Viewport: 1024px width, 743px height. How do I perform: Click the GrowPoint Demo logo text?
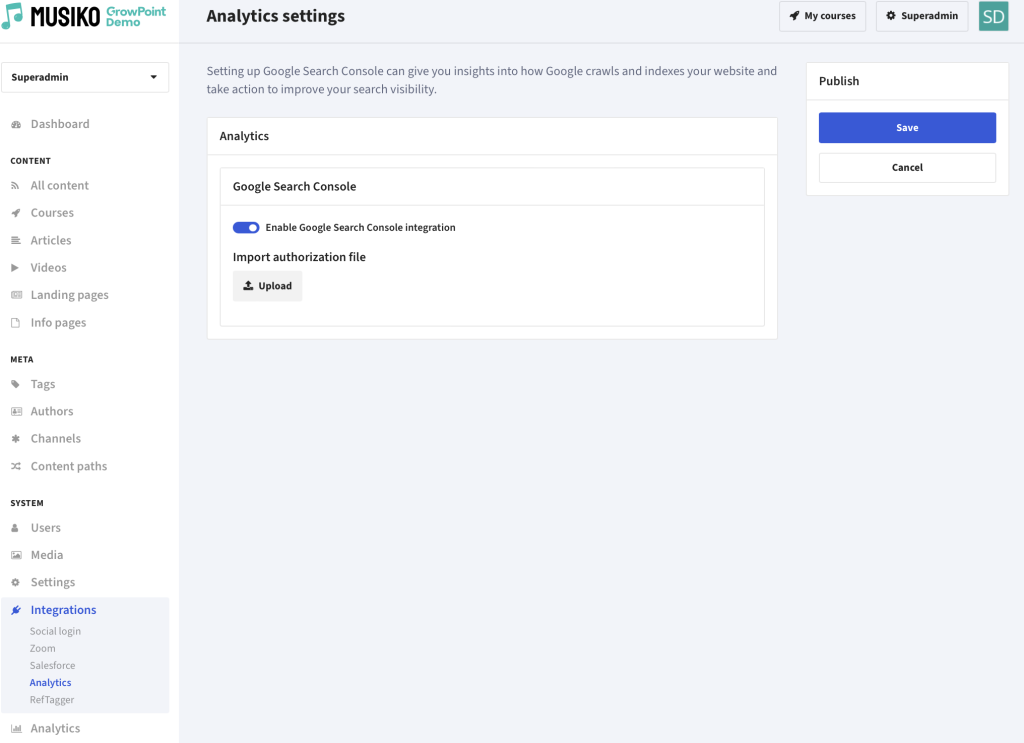point(136,17)
